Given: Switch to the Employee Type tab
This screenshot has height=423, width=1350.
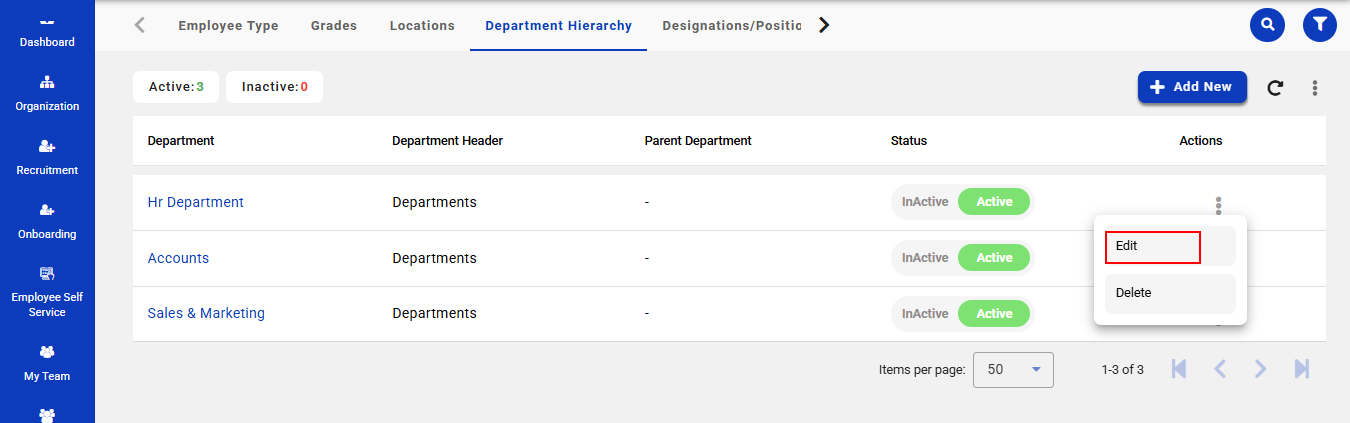Looking at the screenshot, I should click(x=228, y=26).
